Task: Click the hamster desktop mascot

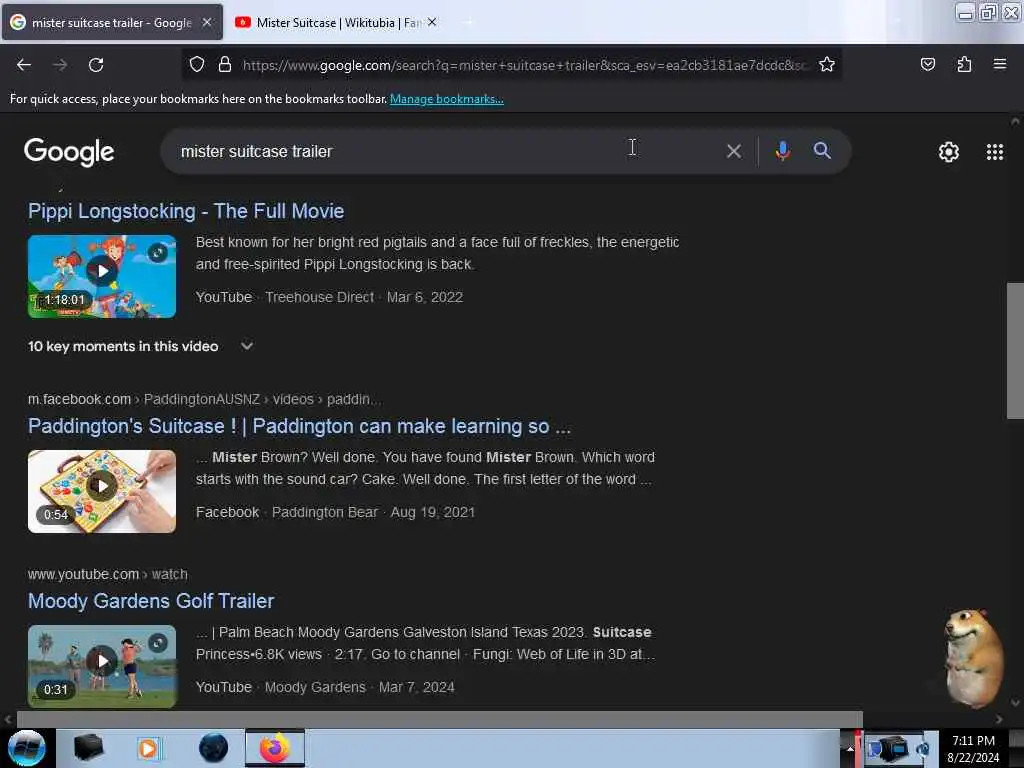Action: coord(973,658)
